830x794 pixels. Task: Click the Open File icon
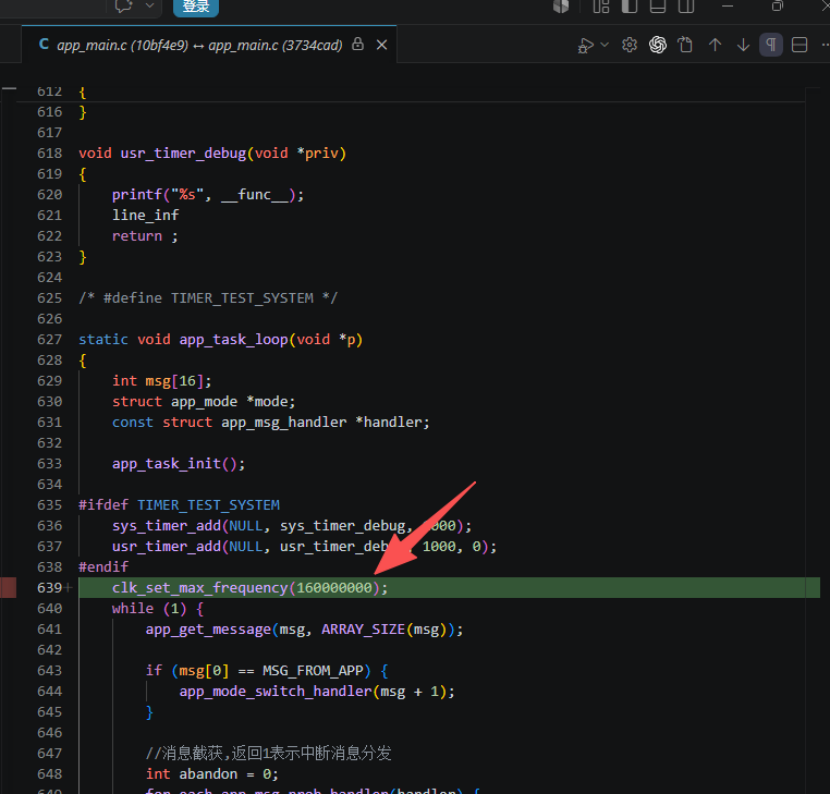click(686, 45)
